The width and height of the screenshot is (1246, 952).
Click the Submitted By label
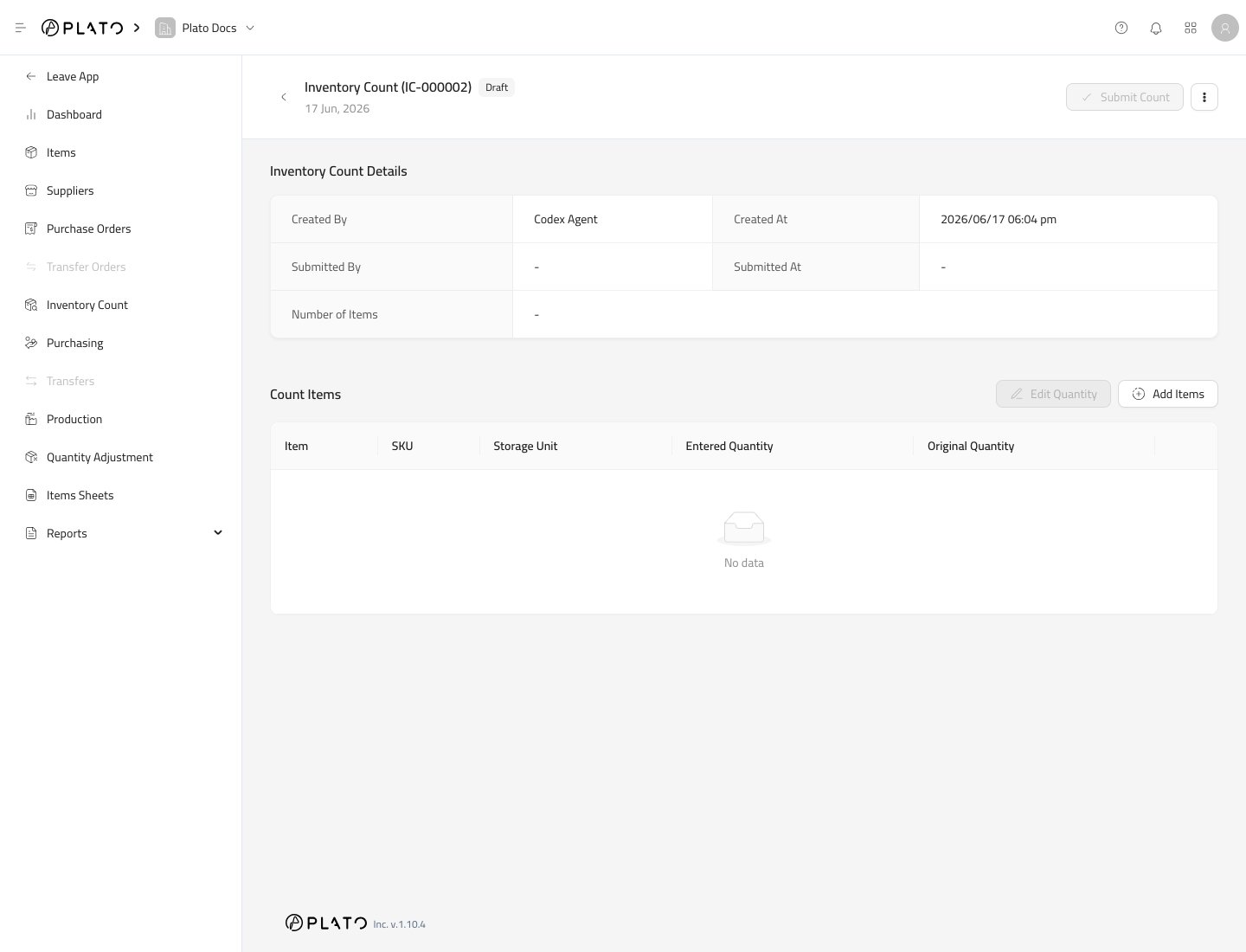click(326, 267)
